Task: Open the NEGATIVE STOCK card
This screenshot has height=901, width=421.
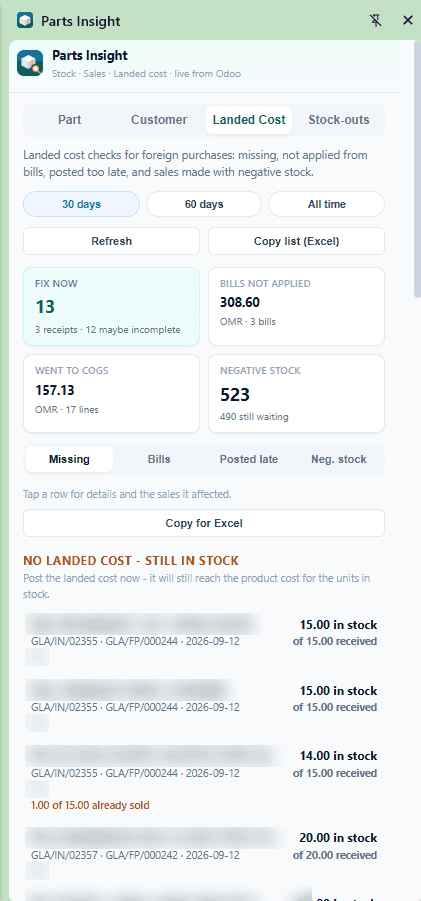Action: [x=296, y=393]
